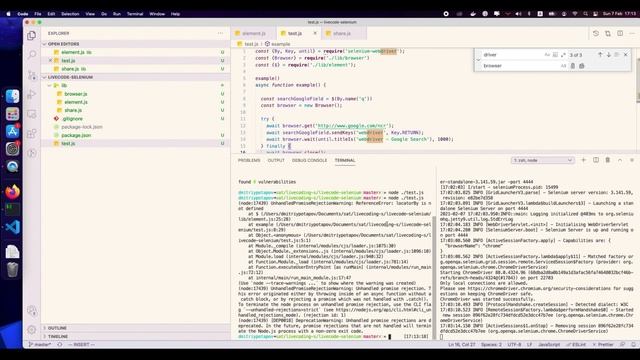Open the terminal selector dropdown

point(542,160)
